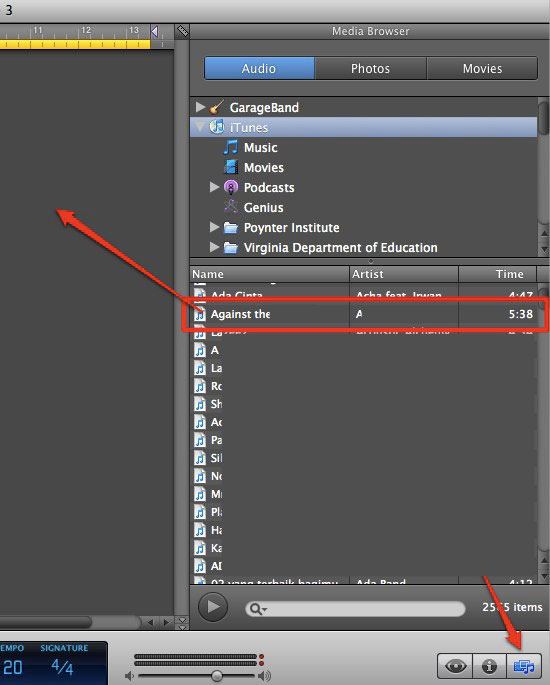Click the yellow cycle region bar
The image size is (550, 685).
coord(75,44)
